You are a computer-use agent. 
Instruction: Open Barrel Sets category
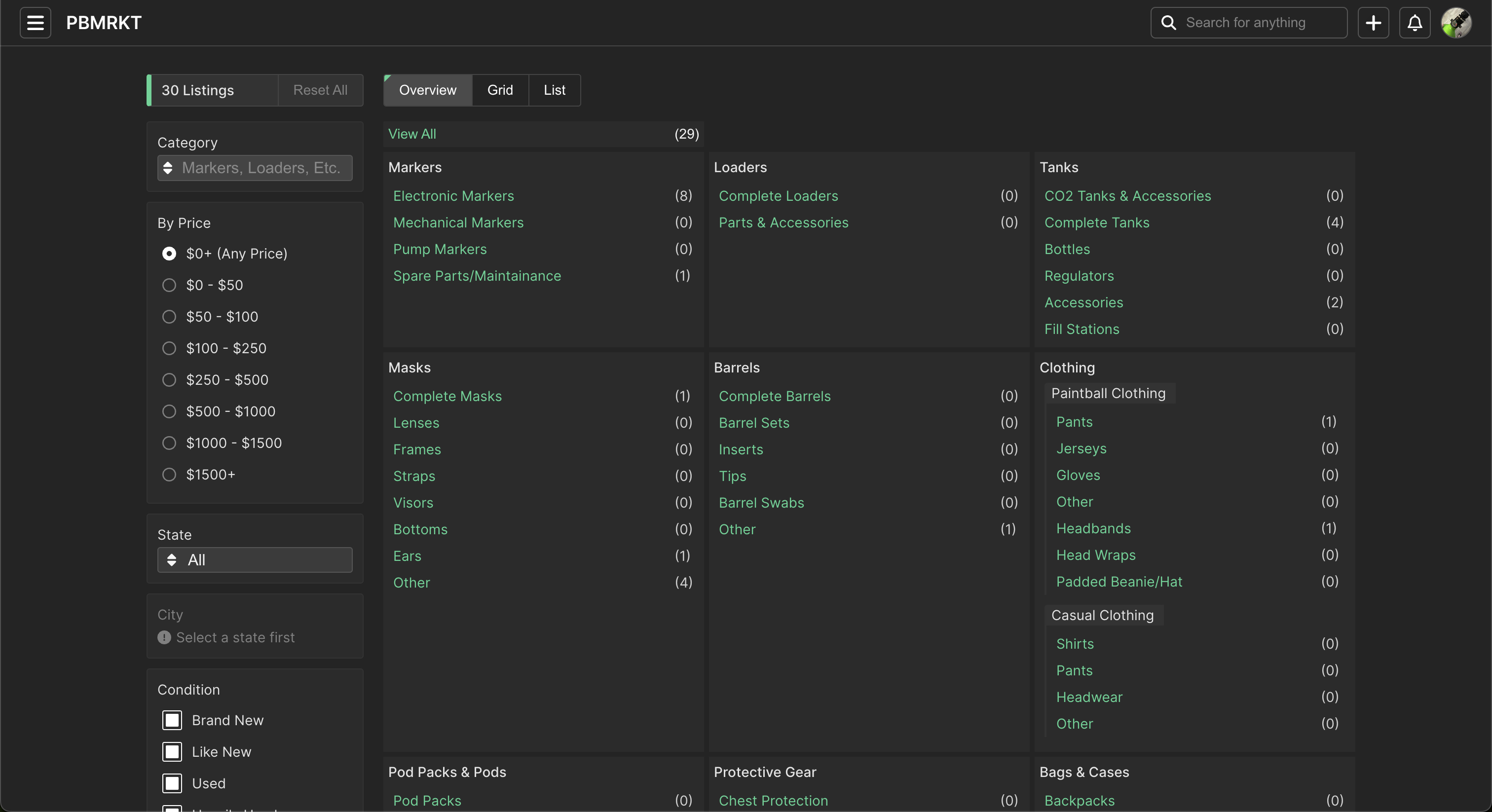(753, 423)
